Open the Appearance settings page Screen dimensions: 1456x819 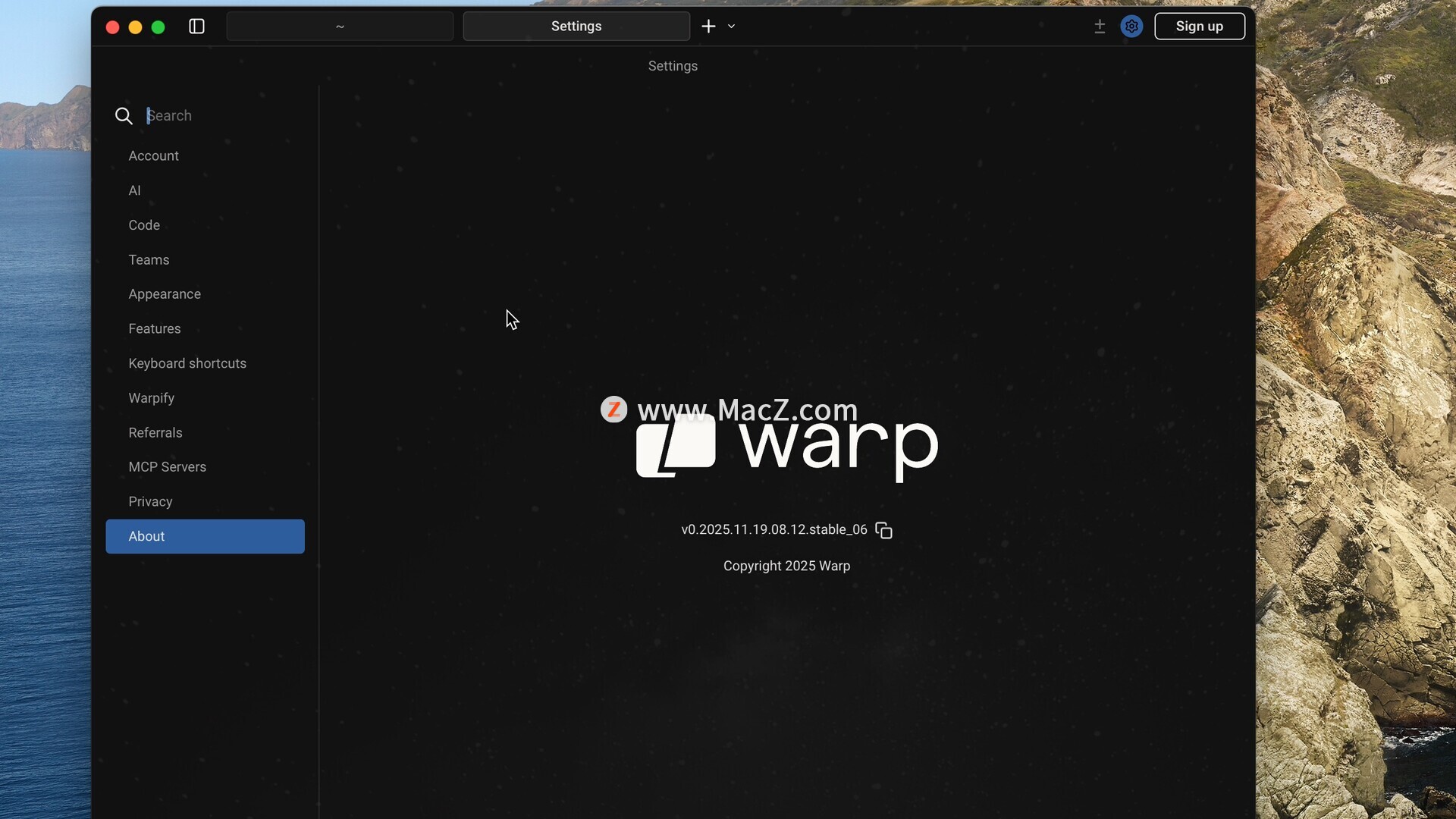tap(165, 294)
